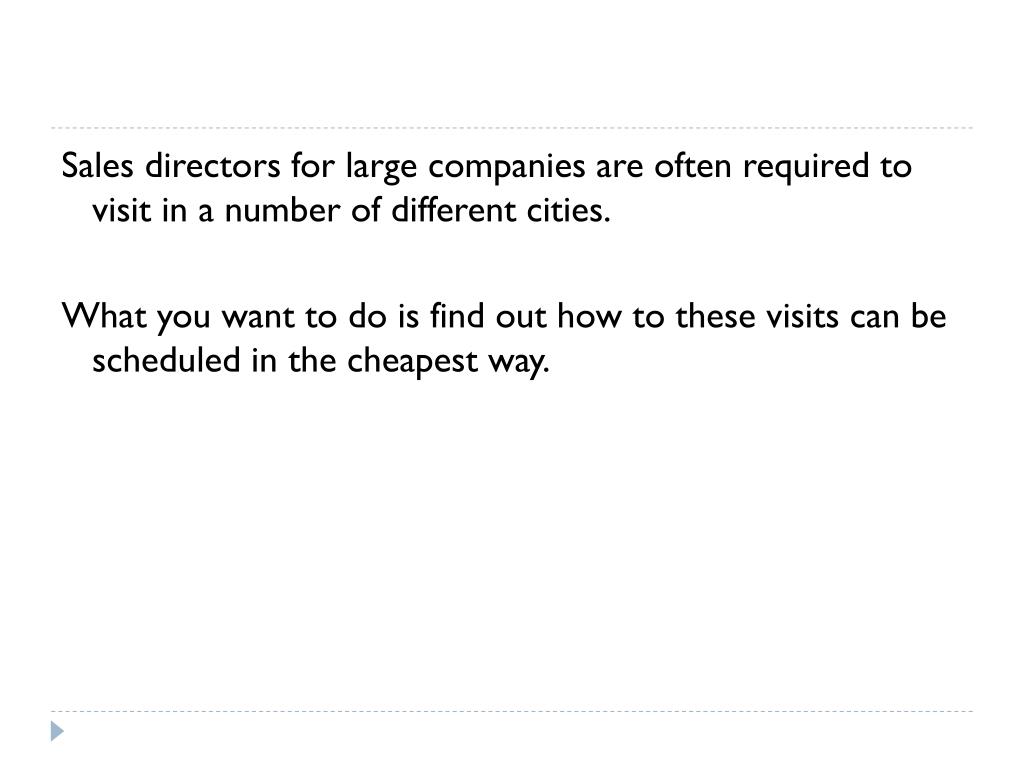Place cursor on the word "number"
The width and height of the screenshot is (1024, 768).
282,210
